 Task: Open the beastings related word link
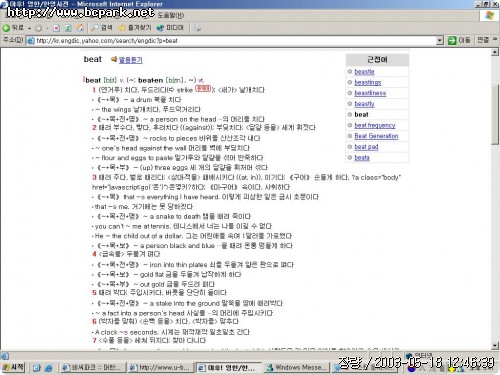click(x=368, y=82)
